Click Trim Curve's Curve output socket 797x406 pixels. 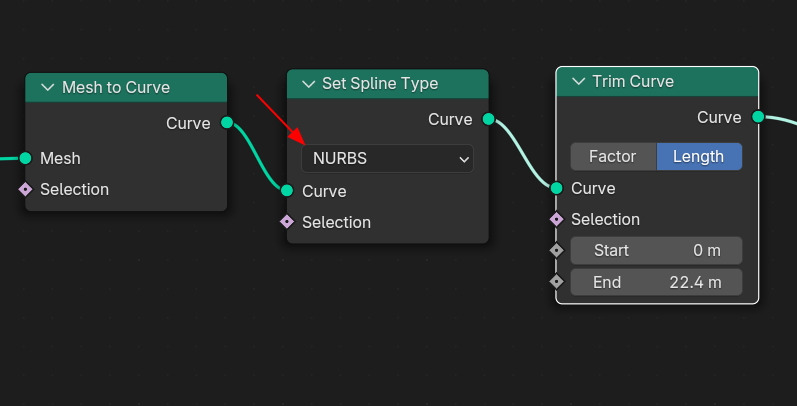[x=758, y=117]
